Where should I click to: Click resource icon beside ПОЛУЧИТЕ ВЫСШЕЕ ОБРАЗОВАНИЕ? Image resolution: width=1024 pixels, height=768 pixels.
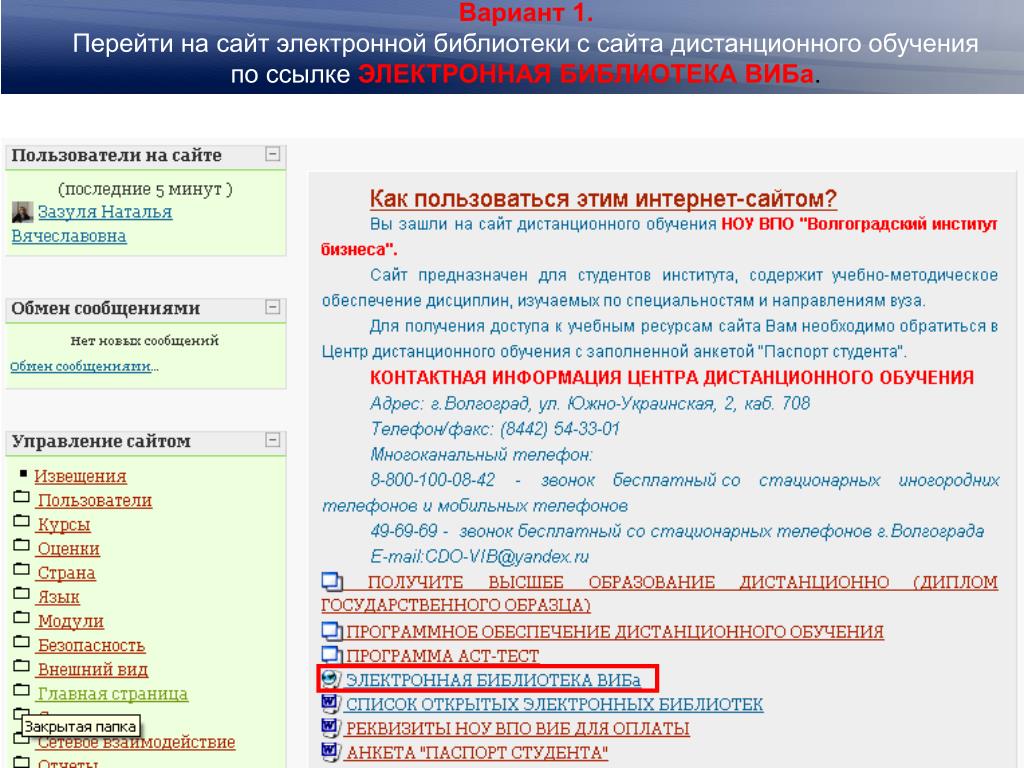[x=332, y=581]
